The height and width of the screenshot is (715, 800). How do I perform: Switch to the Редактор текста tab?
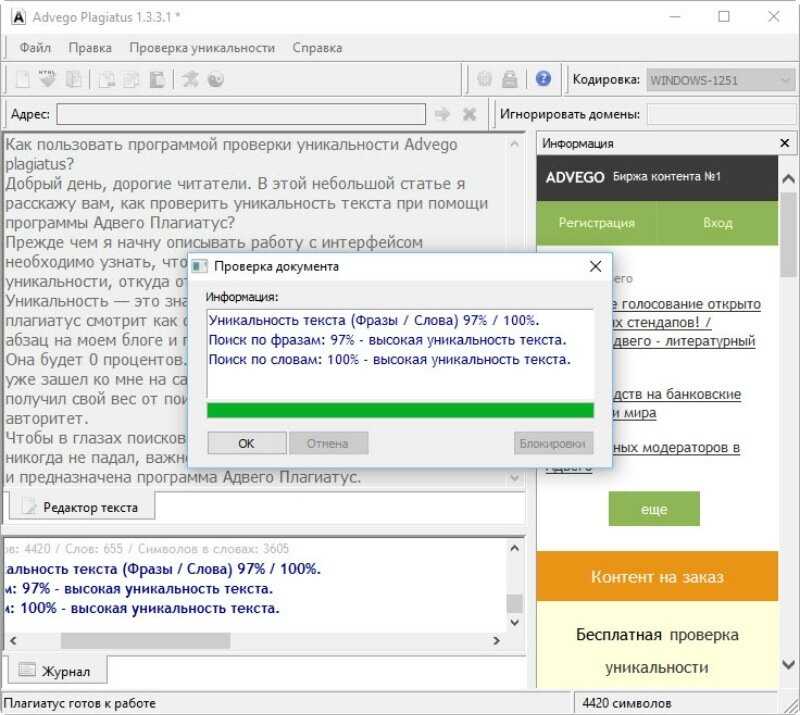point(82,507)
